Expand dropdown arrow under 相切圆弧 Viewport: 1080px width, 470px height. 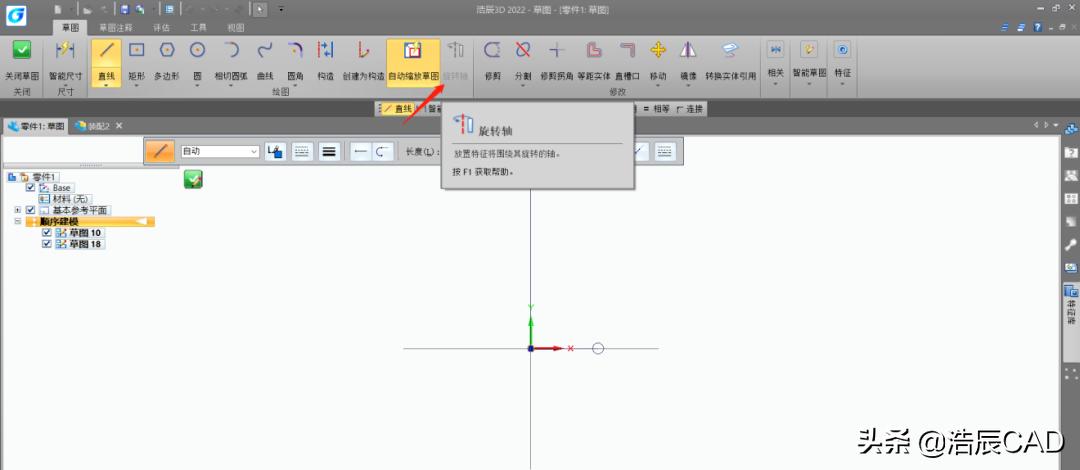tap(231, 85)
